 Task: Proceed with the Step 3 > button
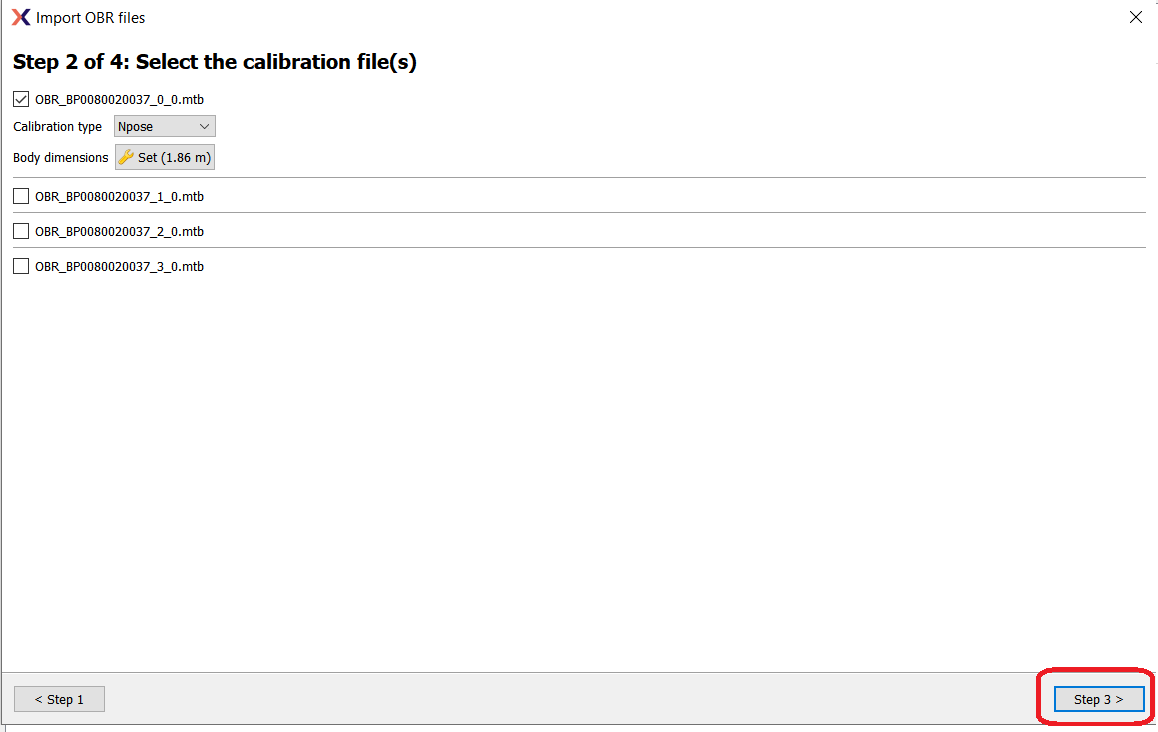coord(1099,699)
